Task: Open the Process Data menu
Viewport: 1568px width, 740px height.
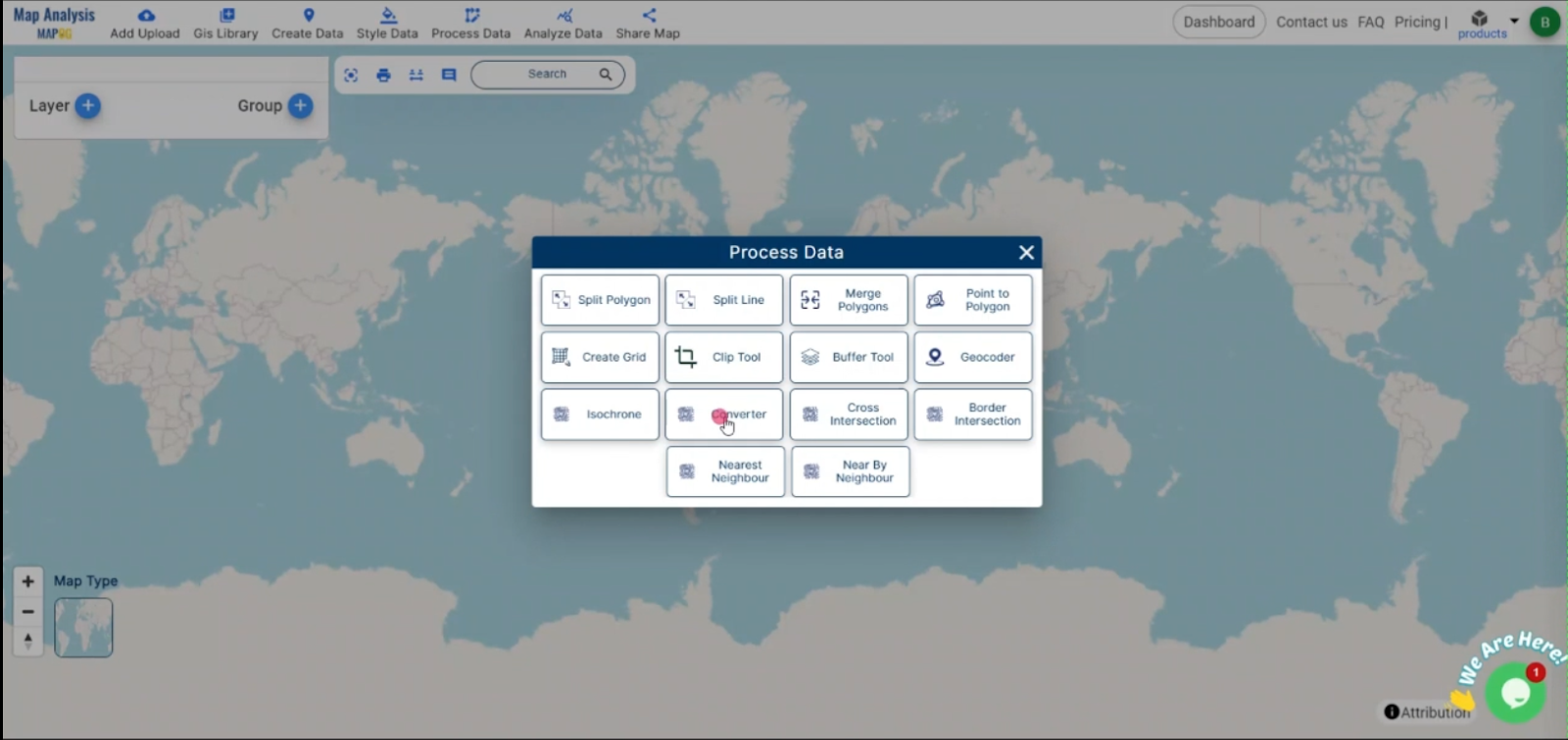Action: click(470, 24)
